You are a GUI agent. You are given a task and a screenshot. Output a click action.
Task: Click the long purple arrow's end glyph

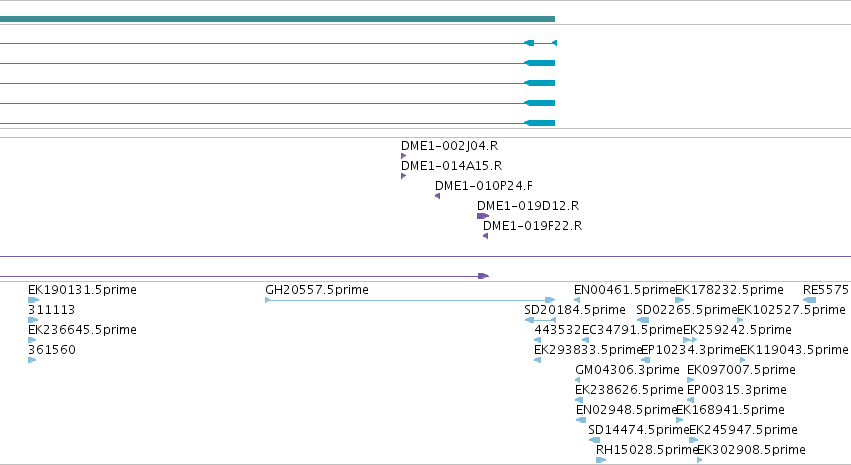[x=483, y=276]
